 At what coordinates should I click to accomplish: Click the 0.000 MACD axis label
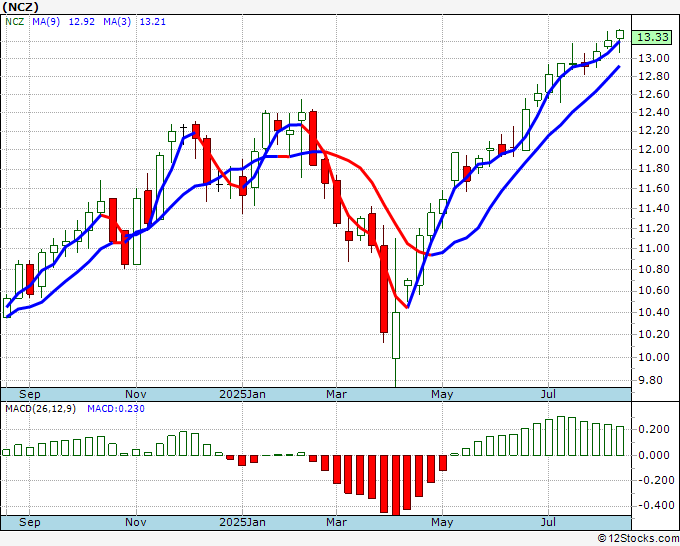(x=654, y=455)
